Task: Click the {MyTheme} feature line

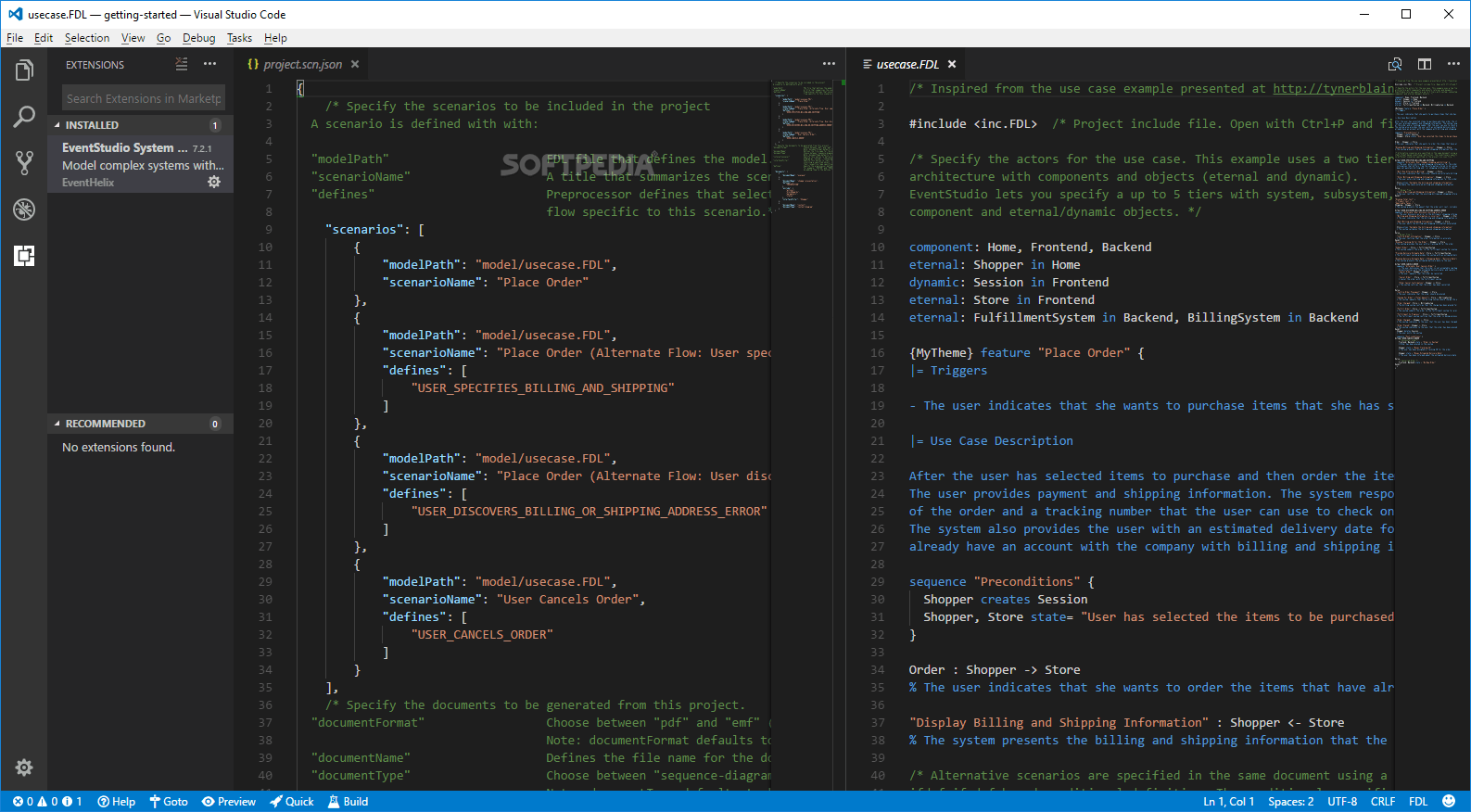Action: [1026, 353]
